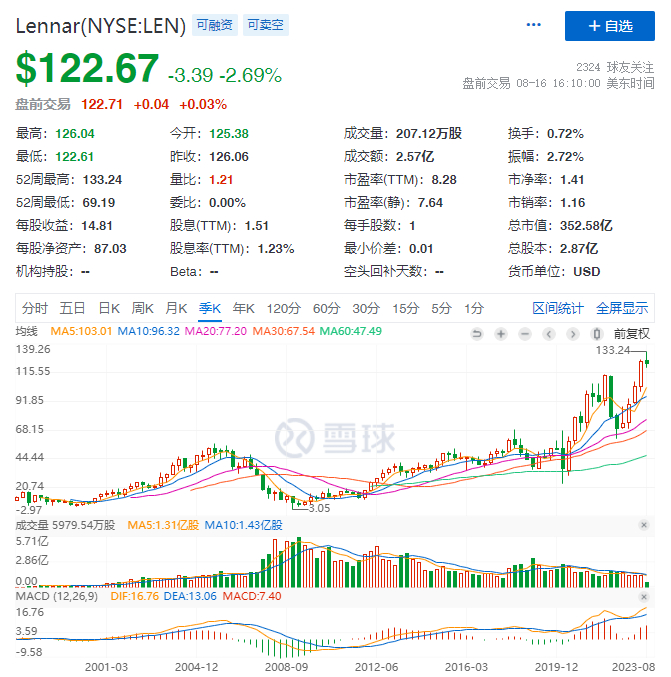Image resolution: width=671 pixels, height=677 pixels.
Task: Click the 盘前交易 price 122.71
Action: tap(102, 104)
